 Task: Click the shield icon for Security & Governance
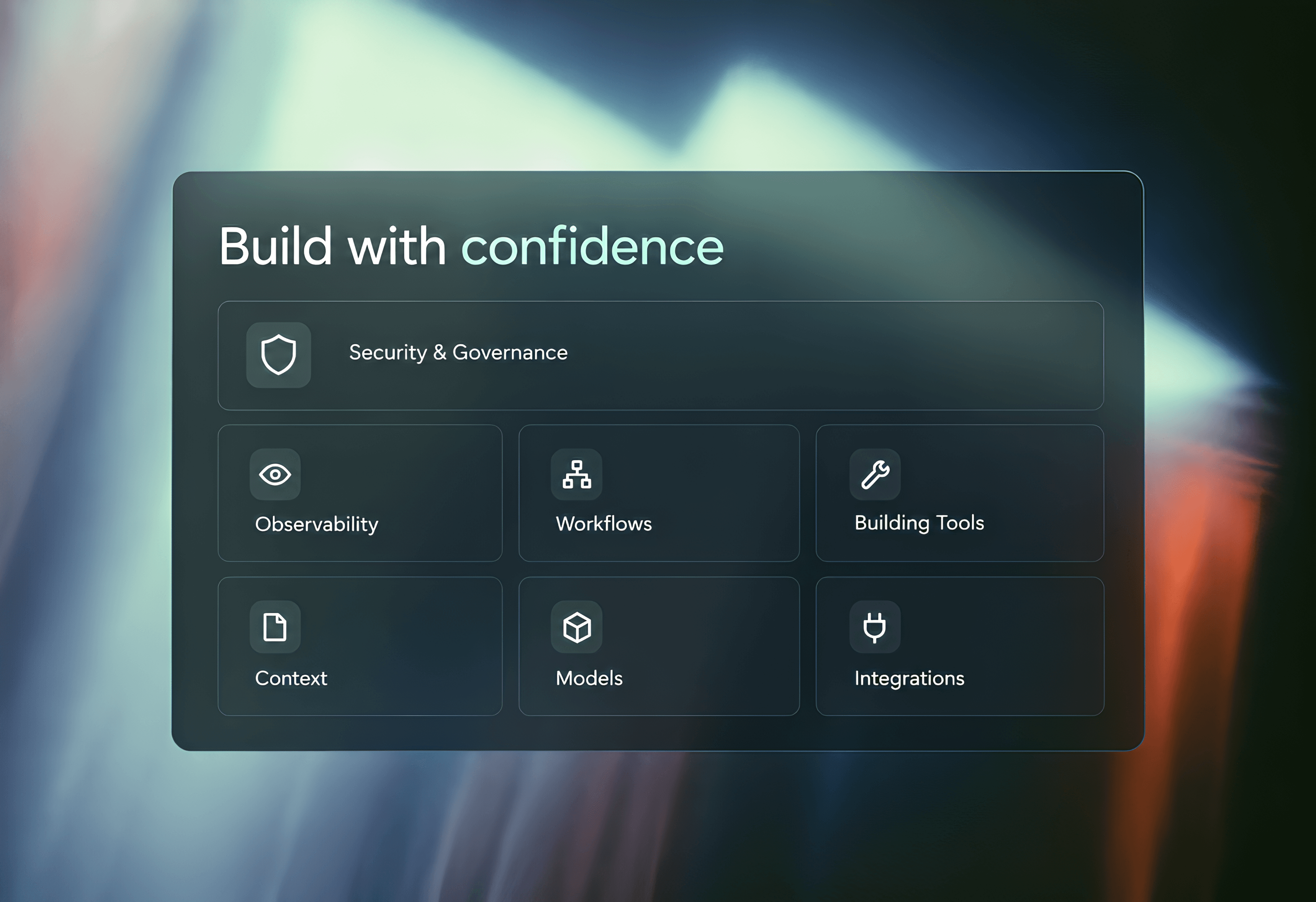[278, 355]
